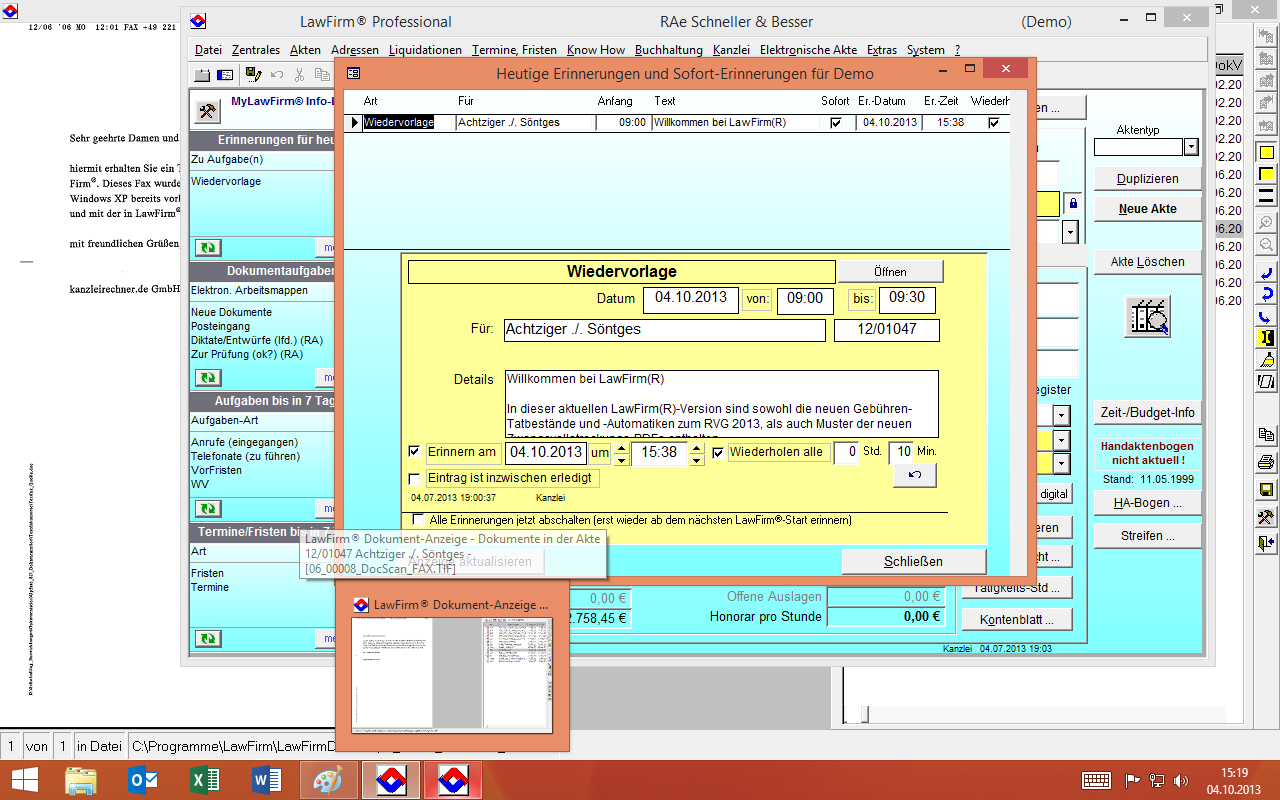Open the Liquidationen menu
1280x800 pixels.
[x=425, y=50]
